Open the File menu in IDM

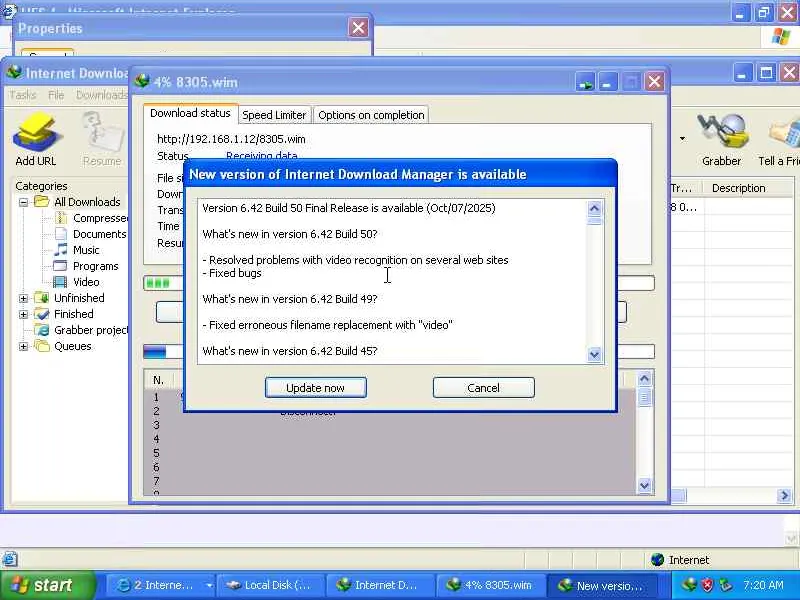[56, 95]
